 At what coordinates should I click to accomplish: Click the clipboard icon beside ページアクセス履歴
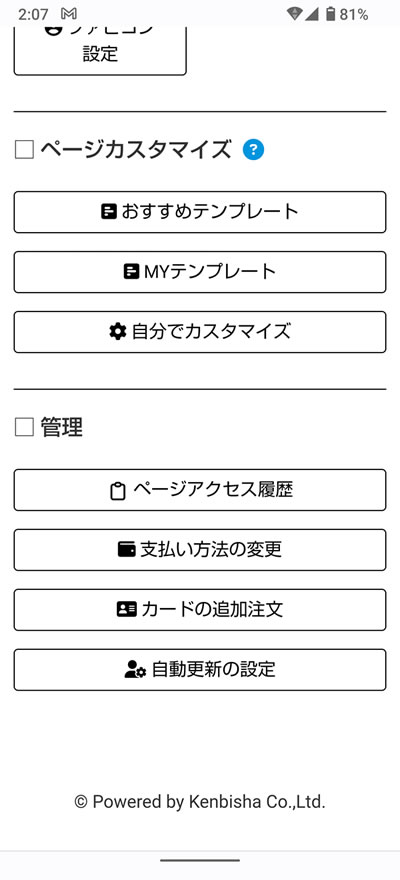pyautogui.click(x=117, y=491)
